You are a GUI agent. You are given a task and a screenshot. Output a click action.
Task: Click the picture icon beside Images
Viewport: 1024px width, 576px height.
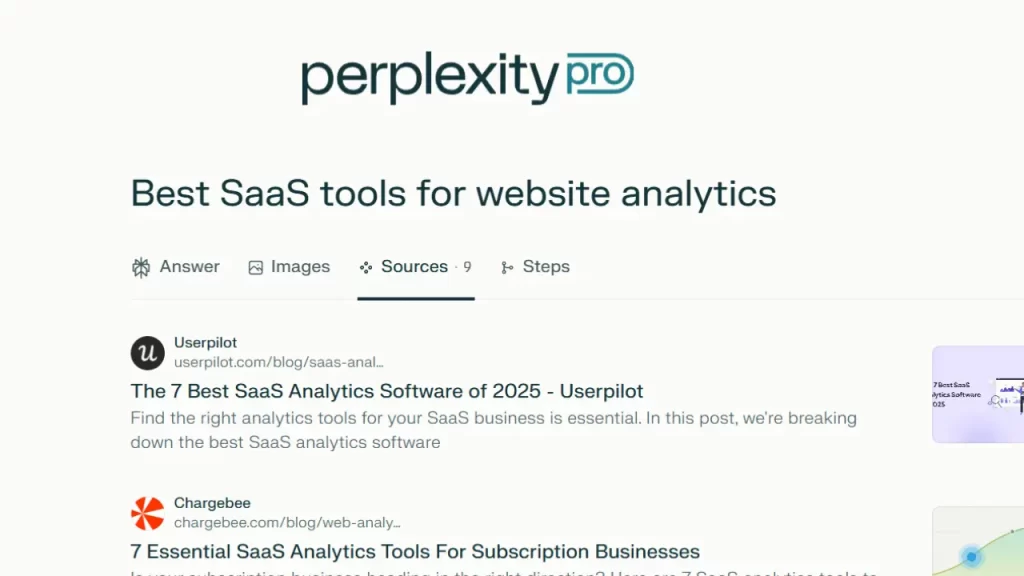click(x=256, y=267)
